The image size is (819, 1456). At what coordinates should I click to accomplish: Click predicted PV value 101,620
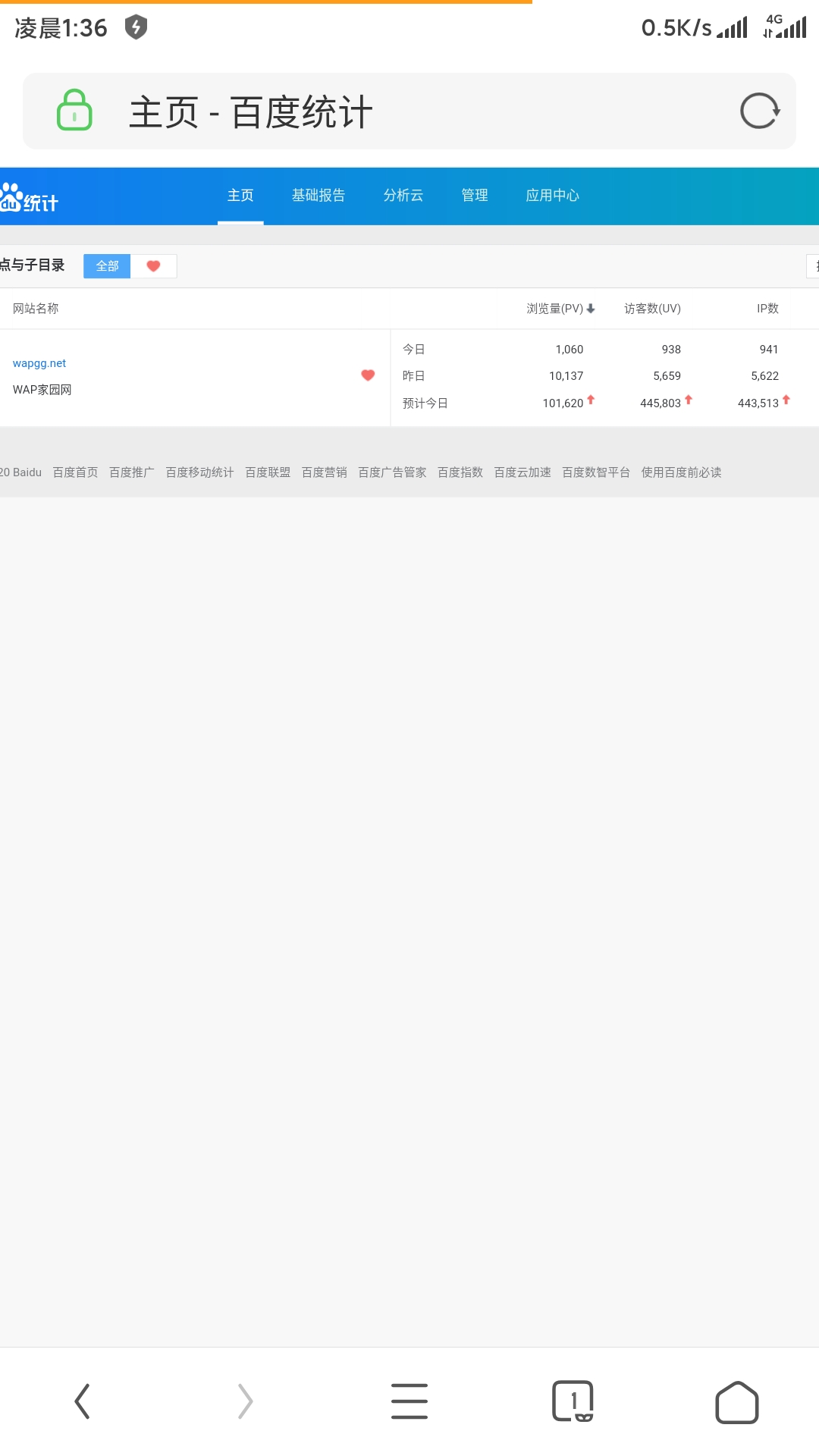(x=563, y=403)
